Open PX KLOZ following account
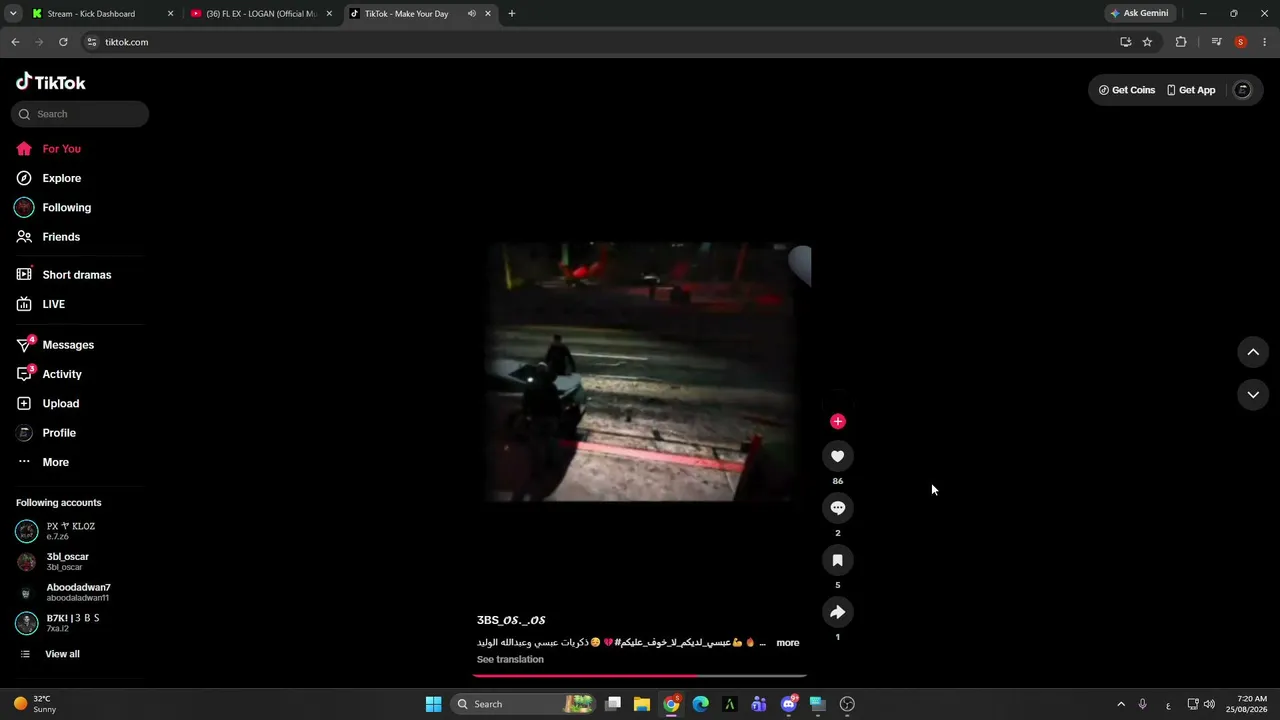1280x720 pixels. [x=70, y=531]
